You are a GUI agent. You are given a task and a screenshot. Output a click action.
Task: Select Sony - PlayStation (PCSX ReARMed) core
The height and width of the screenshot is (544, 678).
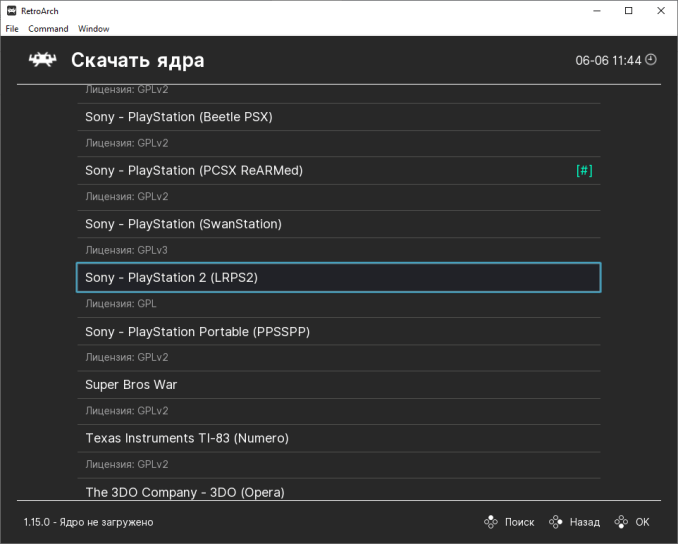point(339,170)
